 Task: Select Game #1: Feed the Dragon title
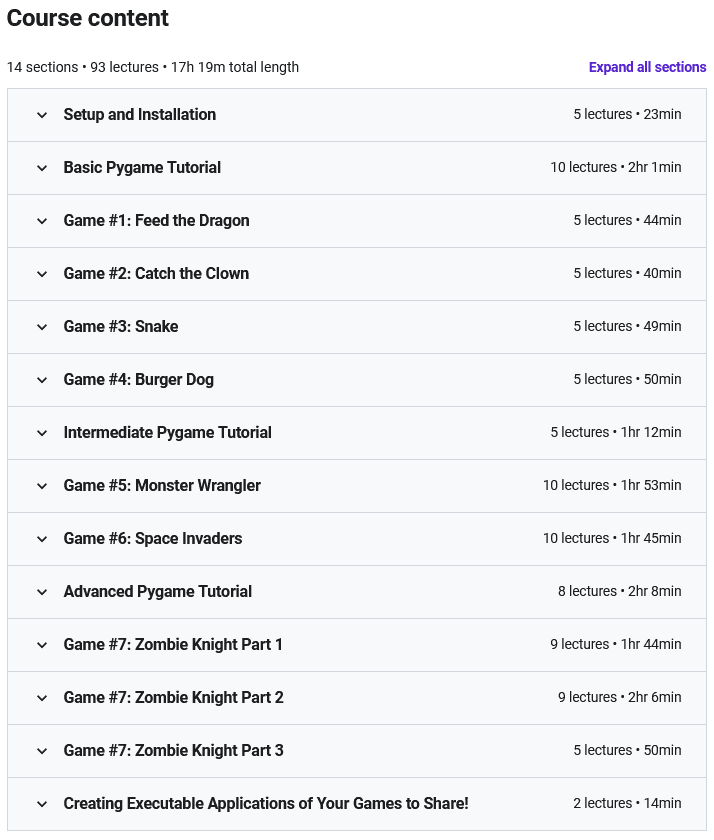[x=156, y=220]
